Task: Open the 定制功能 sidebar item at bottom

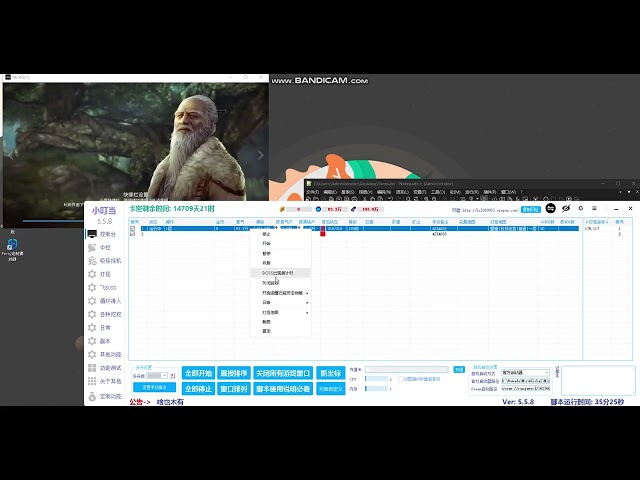Action: [x=105, y=396]
